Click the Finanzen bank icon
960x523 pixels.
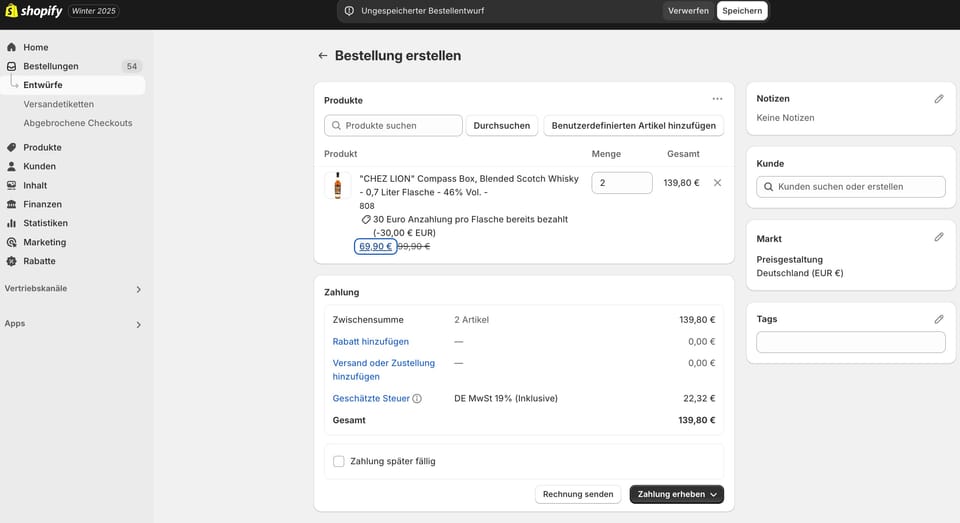pyautogui.click(x=11, y=204)
